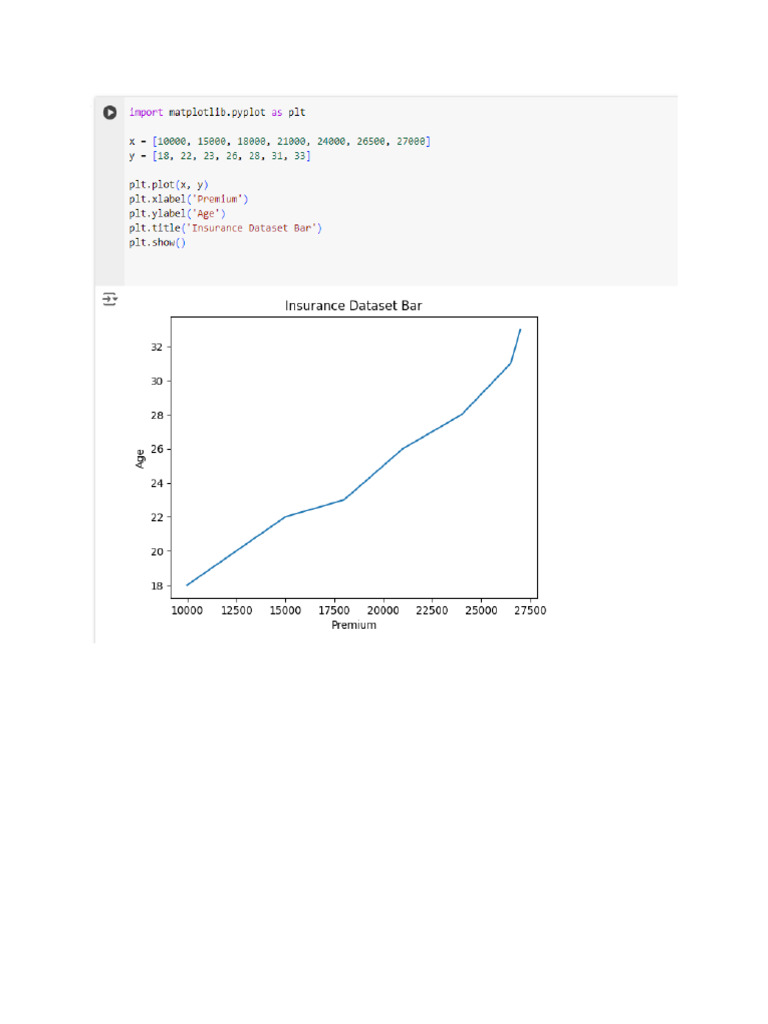Click the chart title Insurance Dataset Bar

[x=353, y=306]
